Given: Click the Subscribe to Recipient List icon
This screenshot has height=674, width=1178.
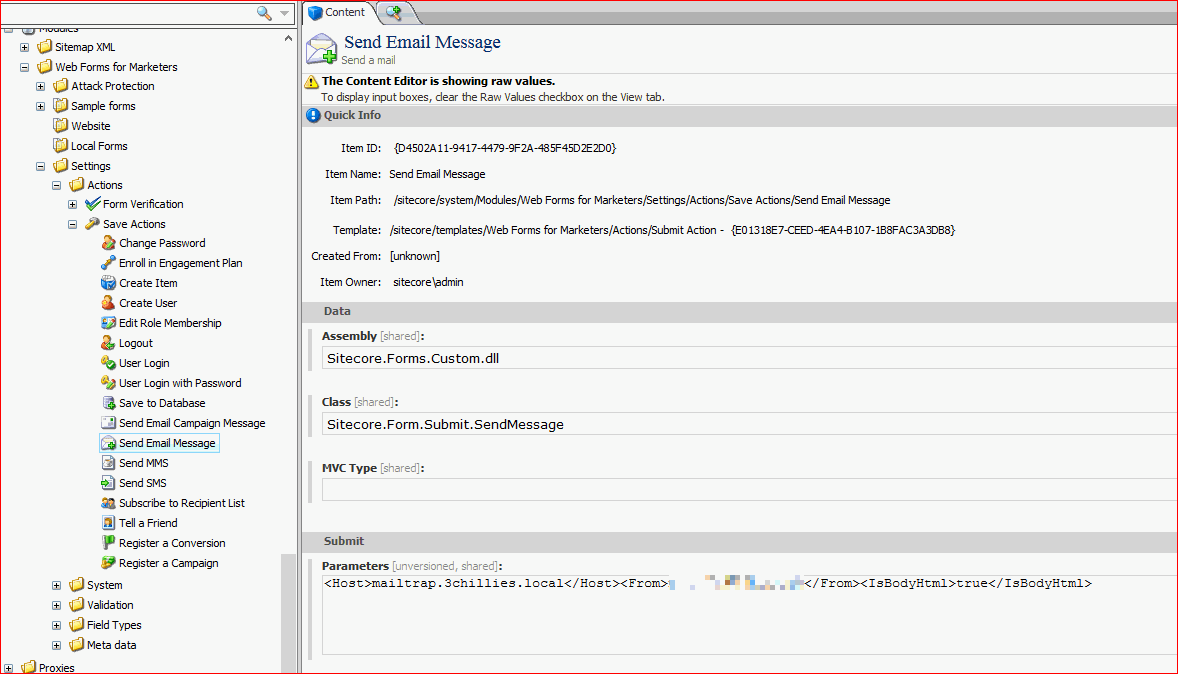Looking at the screenshot, I should (108, 503).
